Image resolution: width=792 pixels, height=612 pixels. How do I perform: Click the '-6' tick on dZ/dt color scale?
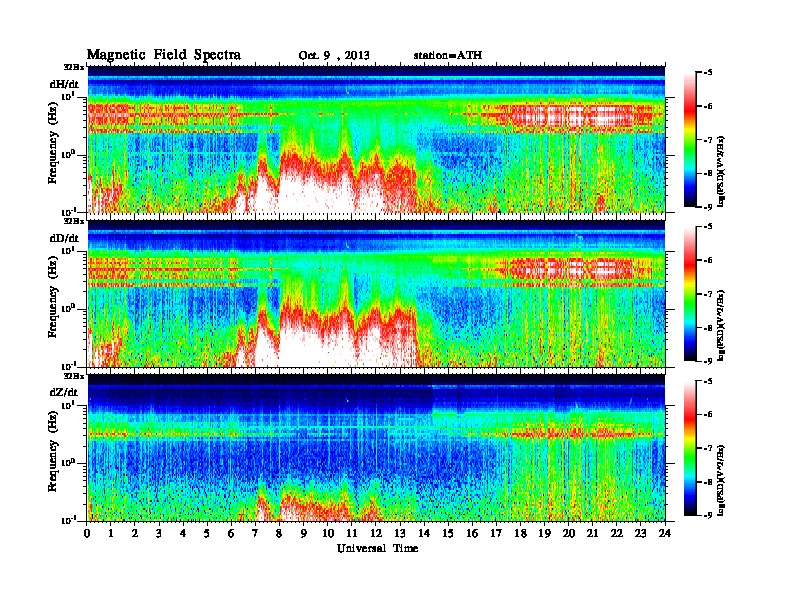pos(708,414)
